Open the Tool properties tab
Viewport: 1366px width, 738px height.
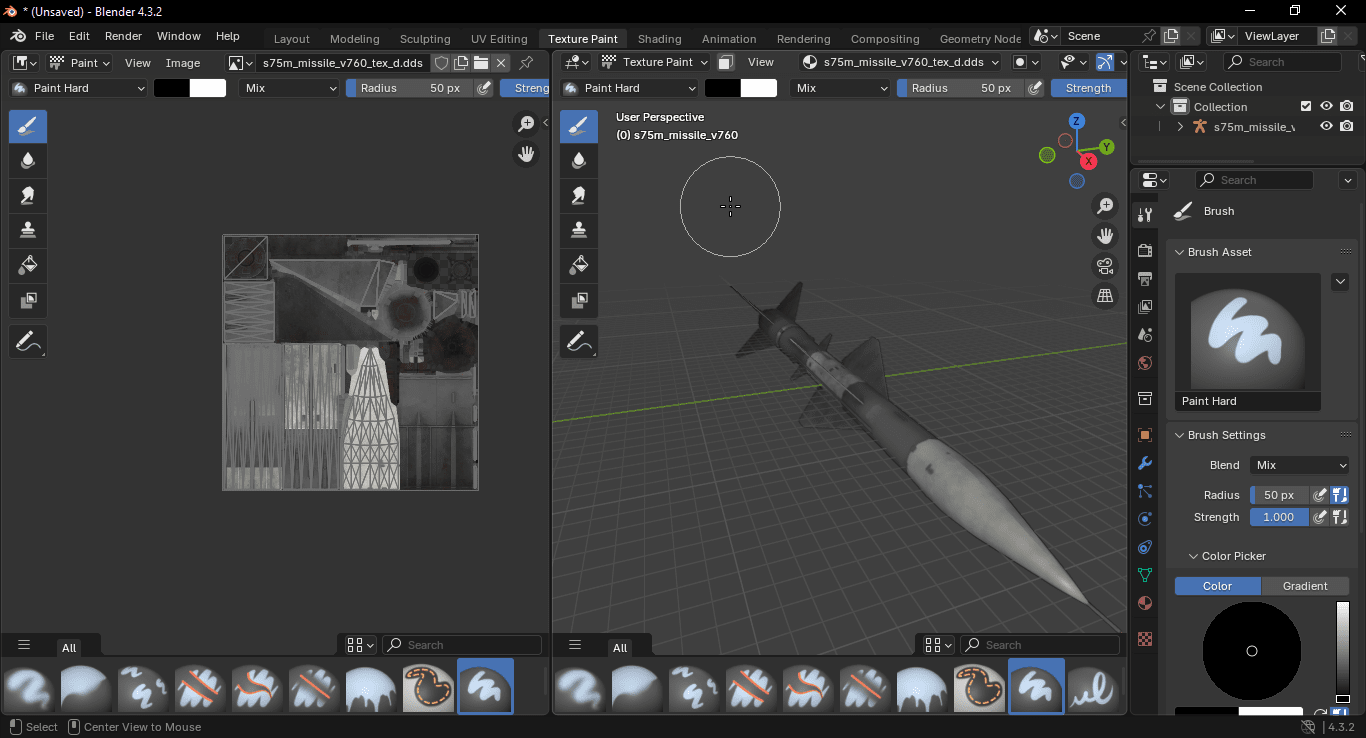1145,216
